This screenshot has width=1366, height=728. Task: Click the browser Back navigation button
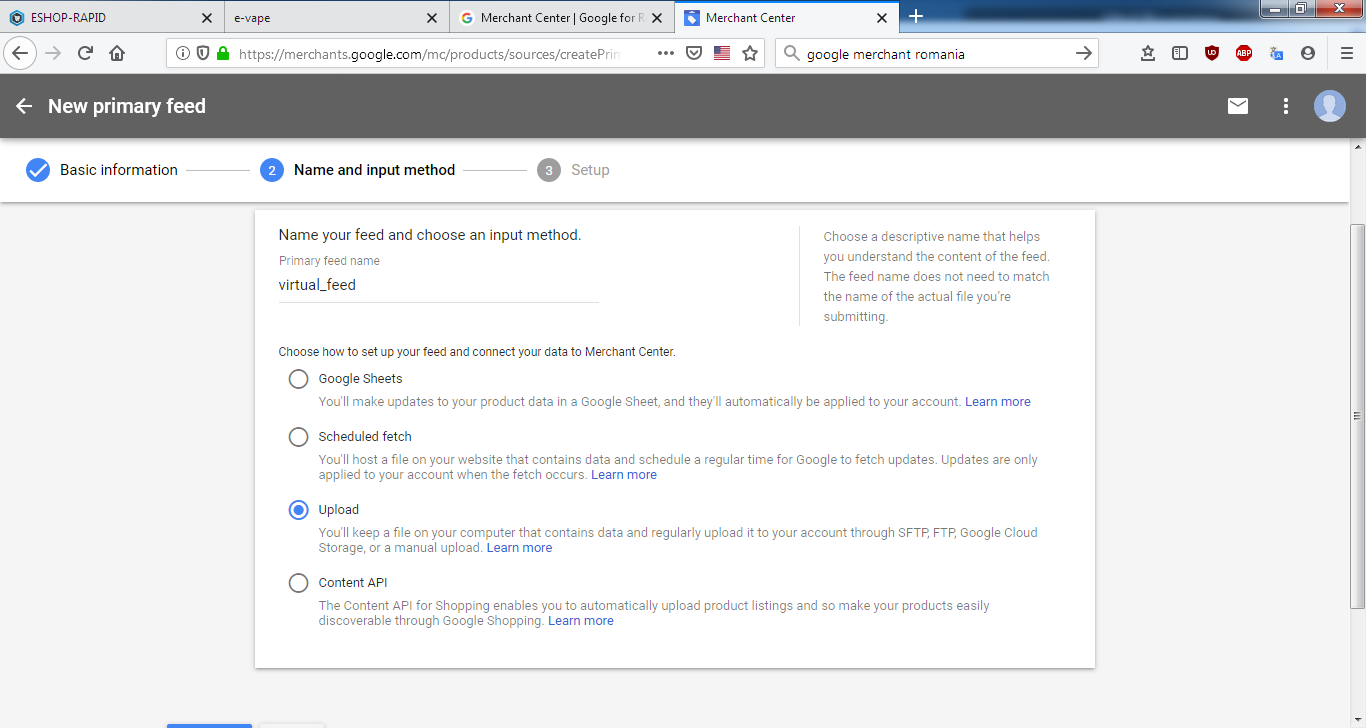click(20, 54)
